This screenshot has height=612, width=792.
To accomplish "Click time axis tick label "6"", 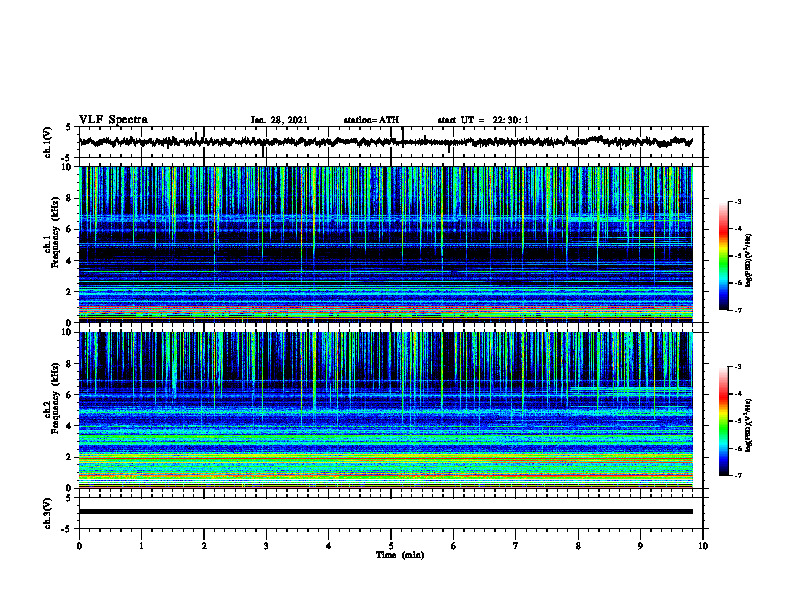I will [x=454, y=546].
